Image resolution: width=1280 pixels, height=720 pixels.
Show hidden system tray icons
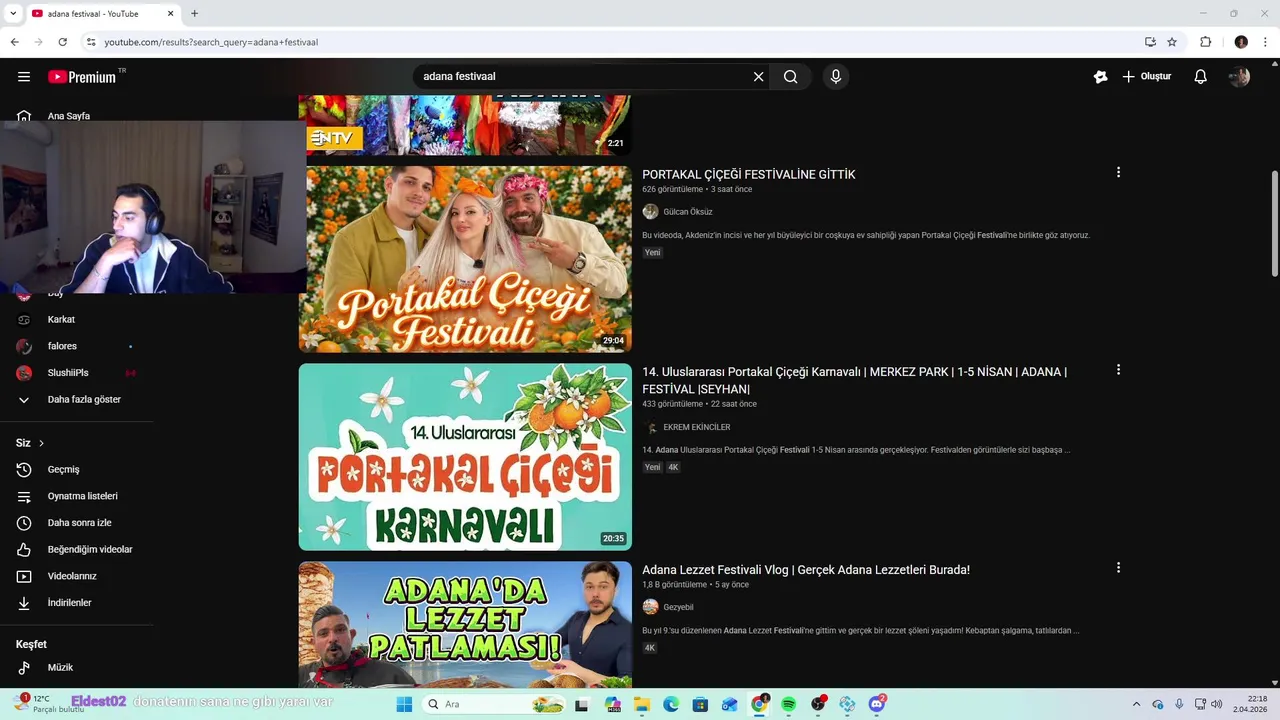[x=1136, y=704]
